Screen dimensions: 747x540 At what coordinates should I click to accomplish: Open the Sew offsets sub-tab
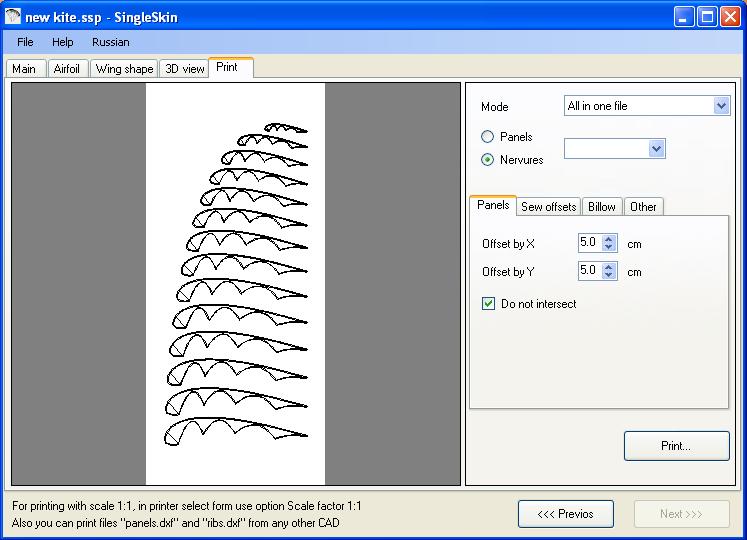point(548,207)
